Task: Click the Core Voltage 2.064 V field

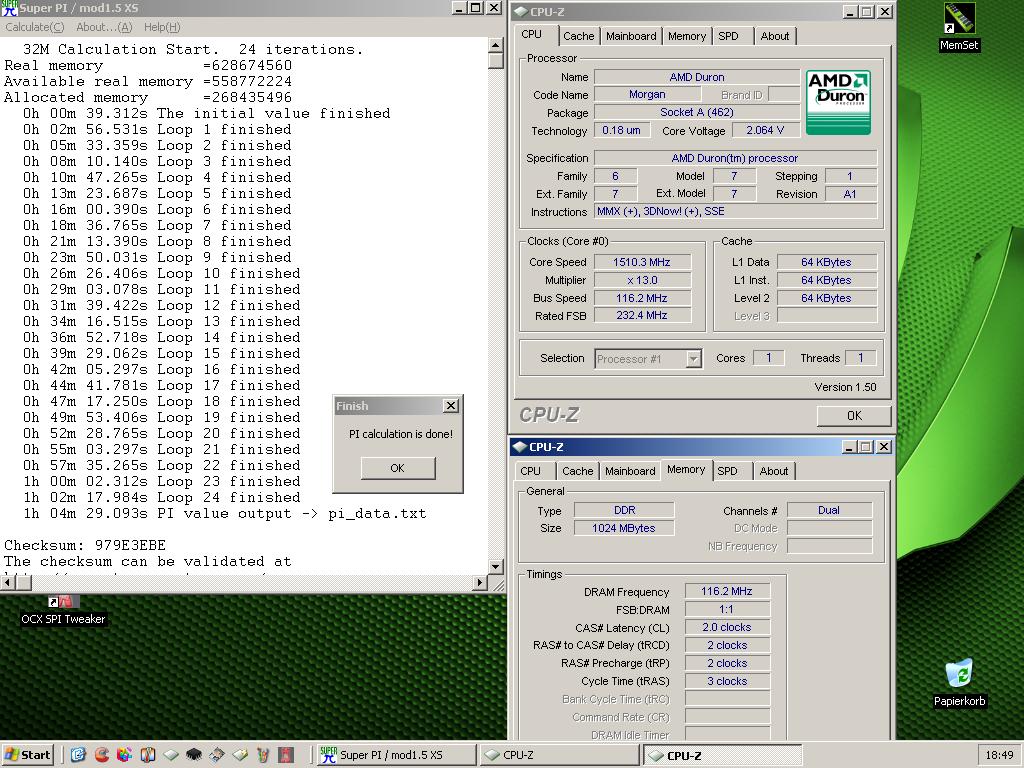Action: tap(765, 130)
